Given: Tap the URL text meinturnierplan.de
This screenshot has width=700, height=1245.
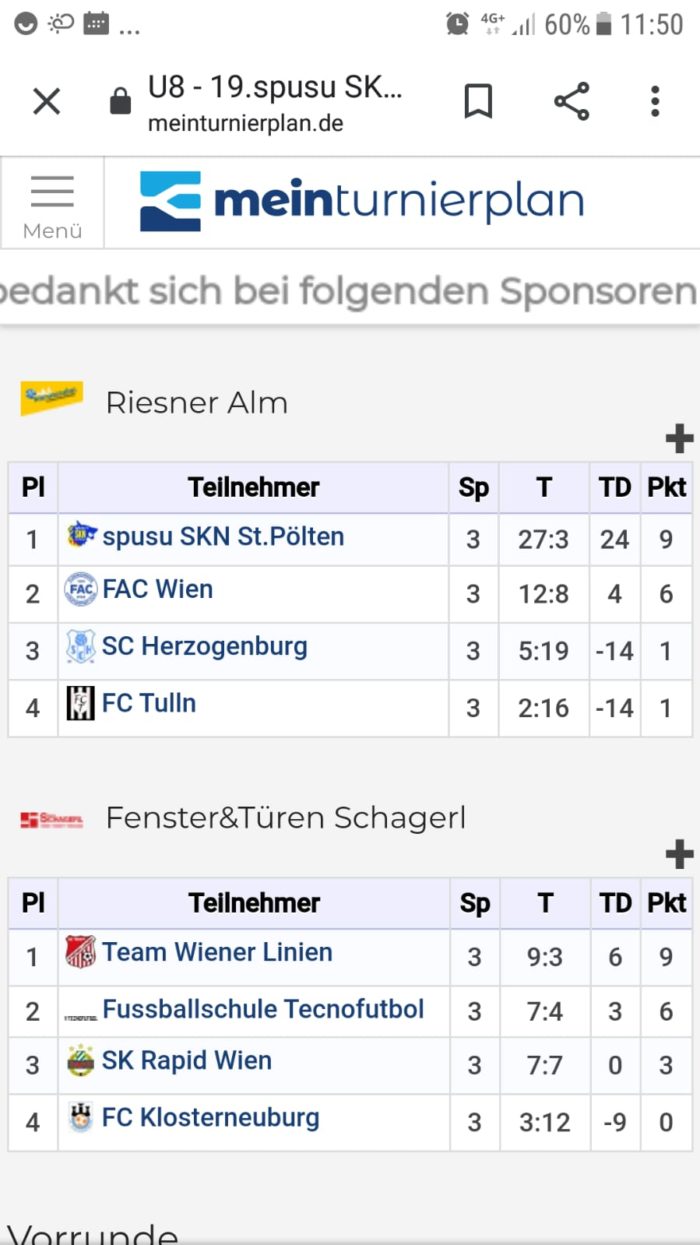Looking at the screenshot, I should 246,124.
